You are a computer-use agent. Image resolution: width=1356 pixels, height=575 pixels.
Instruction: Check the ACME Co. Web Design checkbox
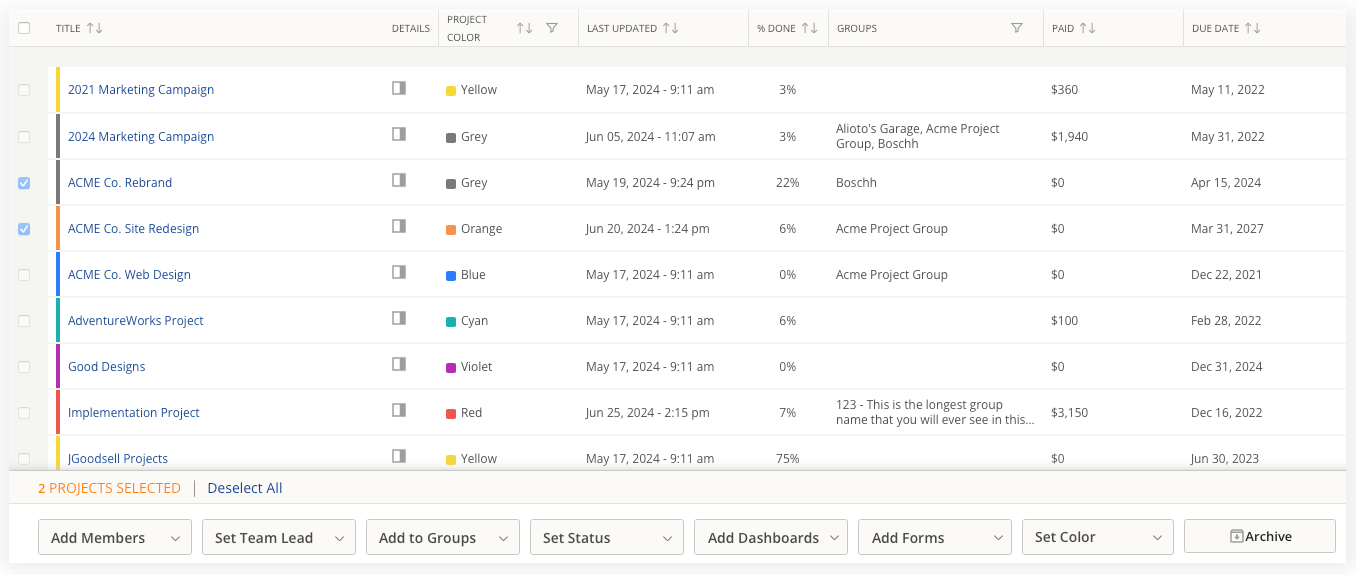coord(24,275)
